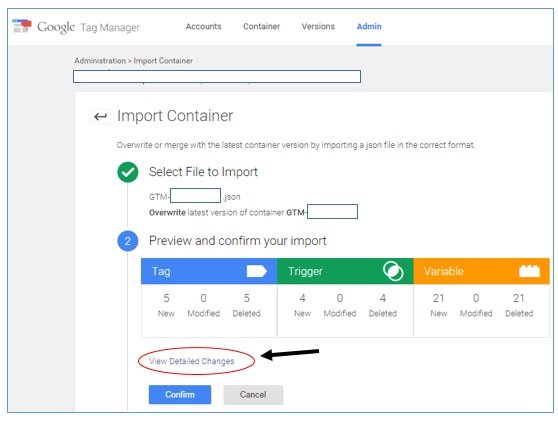Confirm the container import
This screenshot has height=422, width=558.
(x=180, y=395)
